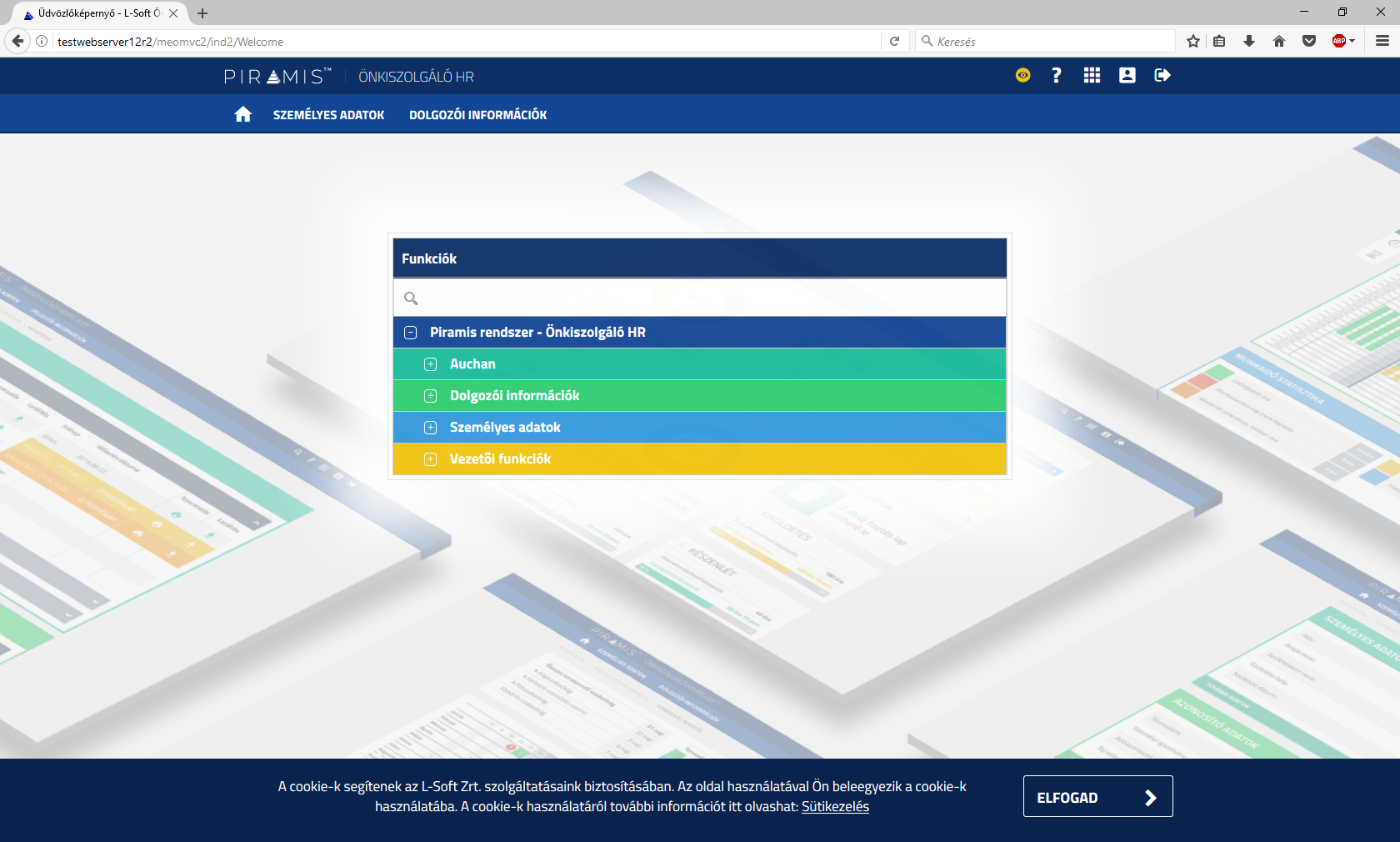
Task: Open the Adblock Plus extension icon
Action: [x=1339, y=41]
